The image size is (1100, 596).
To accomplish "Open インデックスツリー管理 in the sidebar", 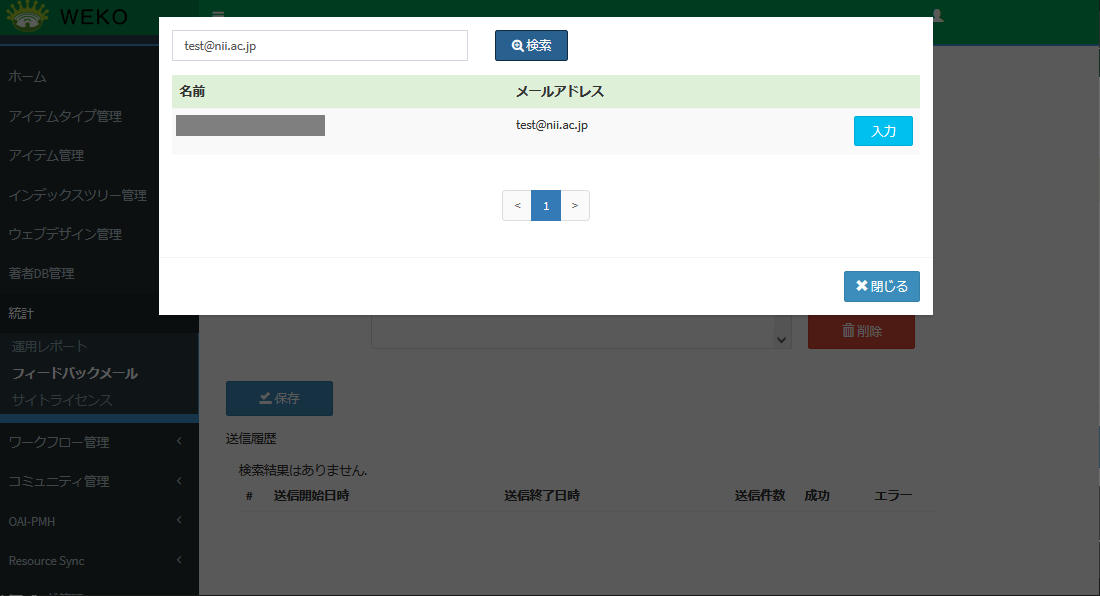I will point(77,195).
